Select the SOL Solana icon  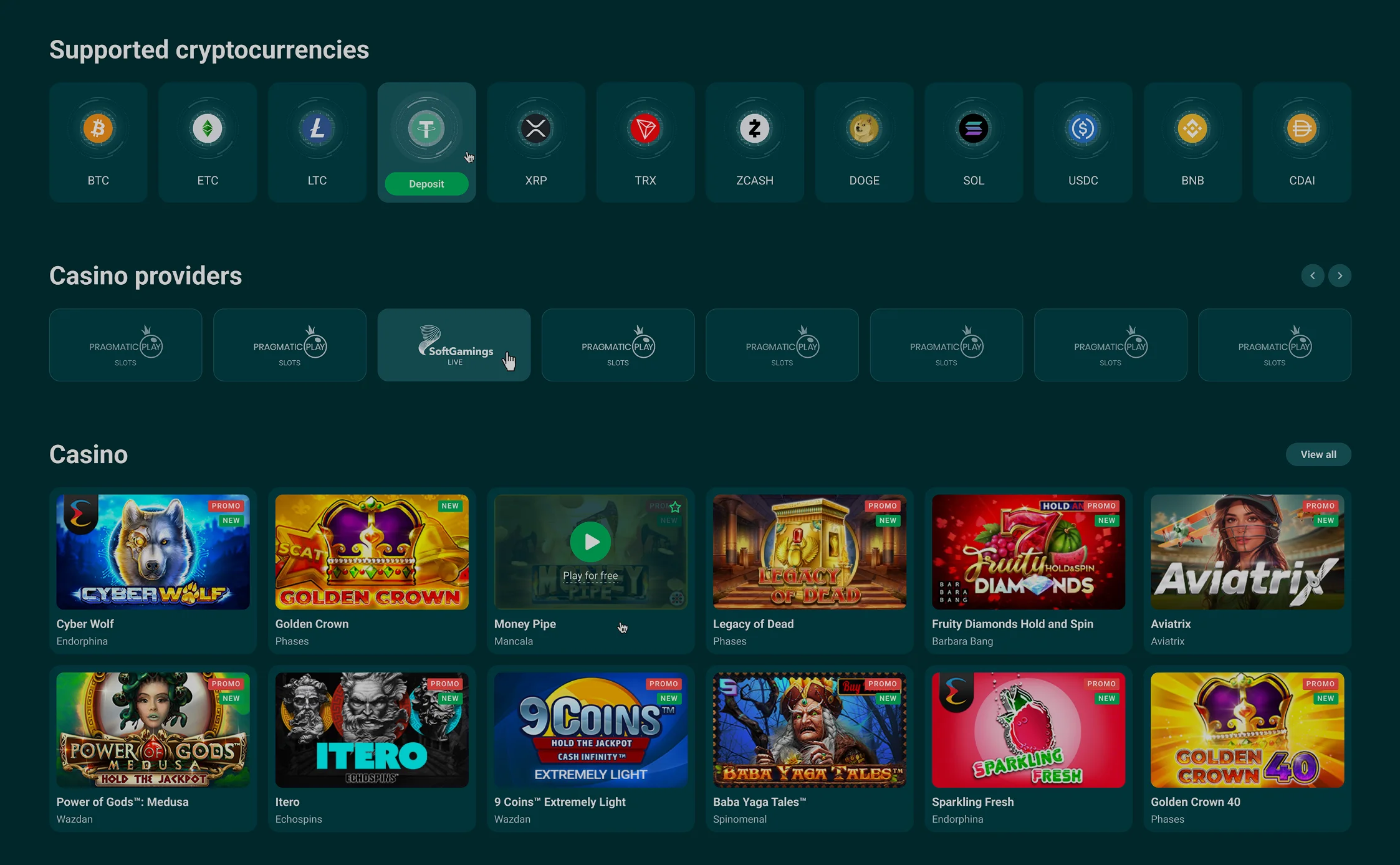point(974,129)
